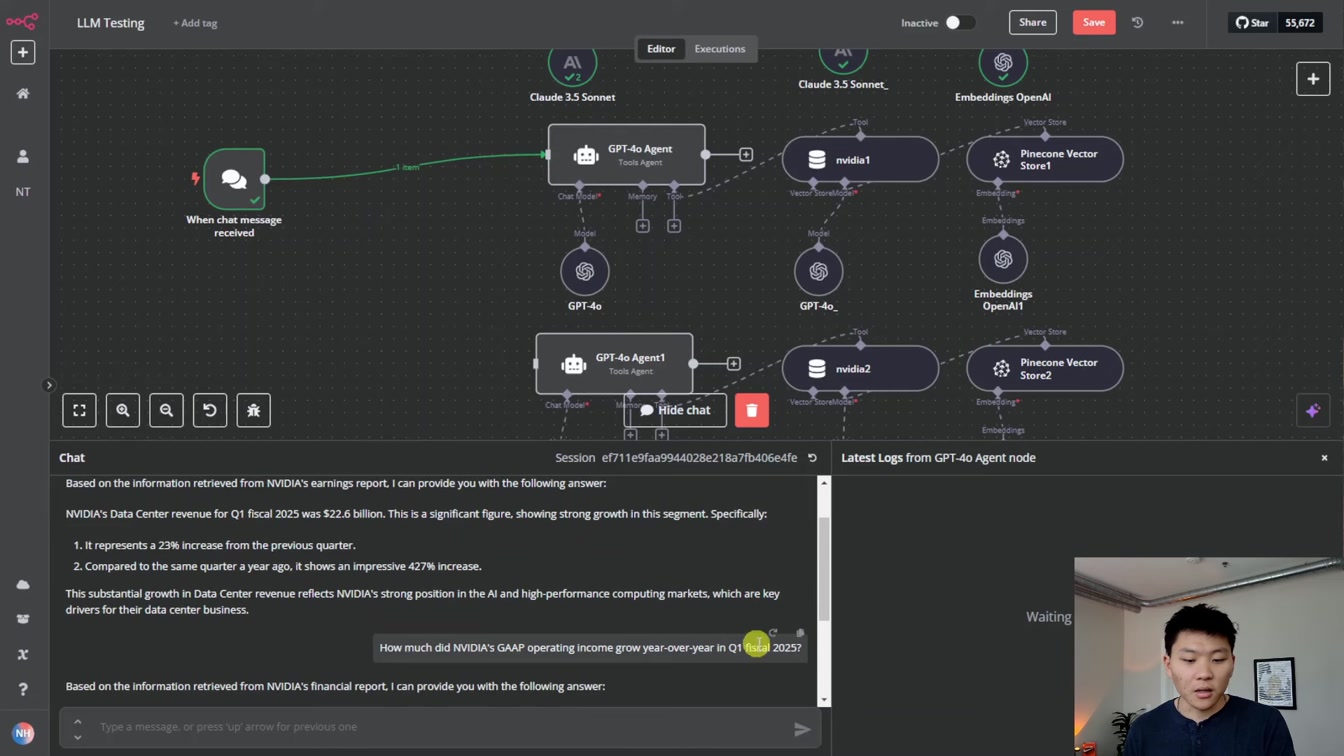Open the n8n logo home
The height and width of the screenshot is (756, 1344).
click(22, 20)
